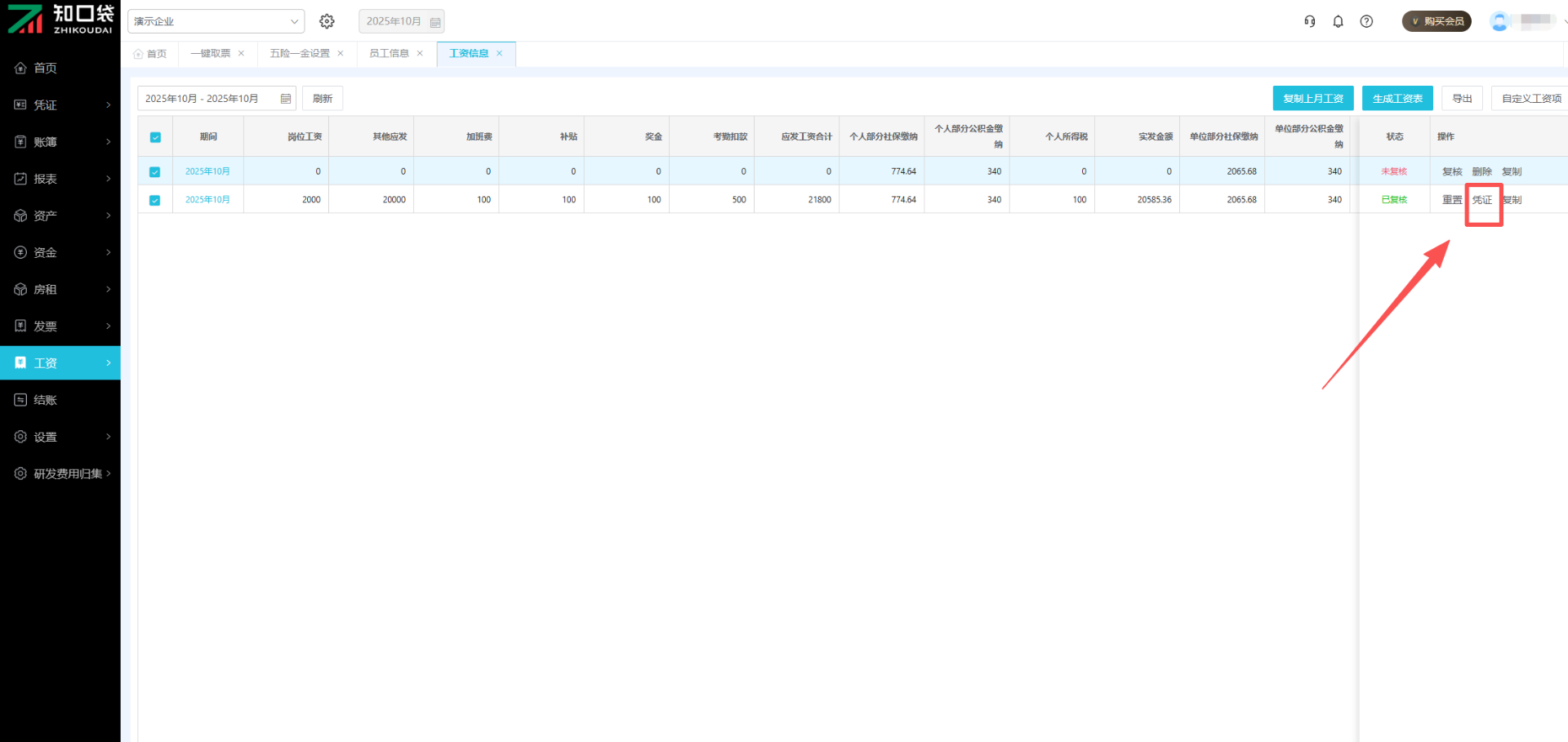Click the settings gear beside company selector
Screen dimensions: 1568x742
point(327,21)
